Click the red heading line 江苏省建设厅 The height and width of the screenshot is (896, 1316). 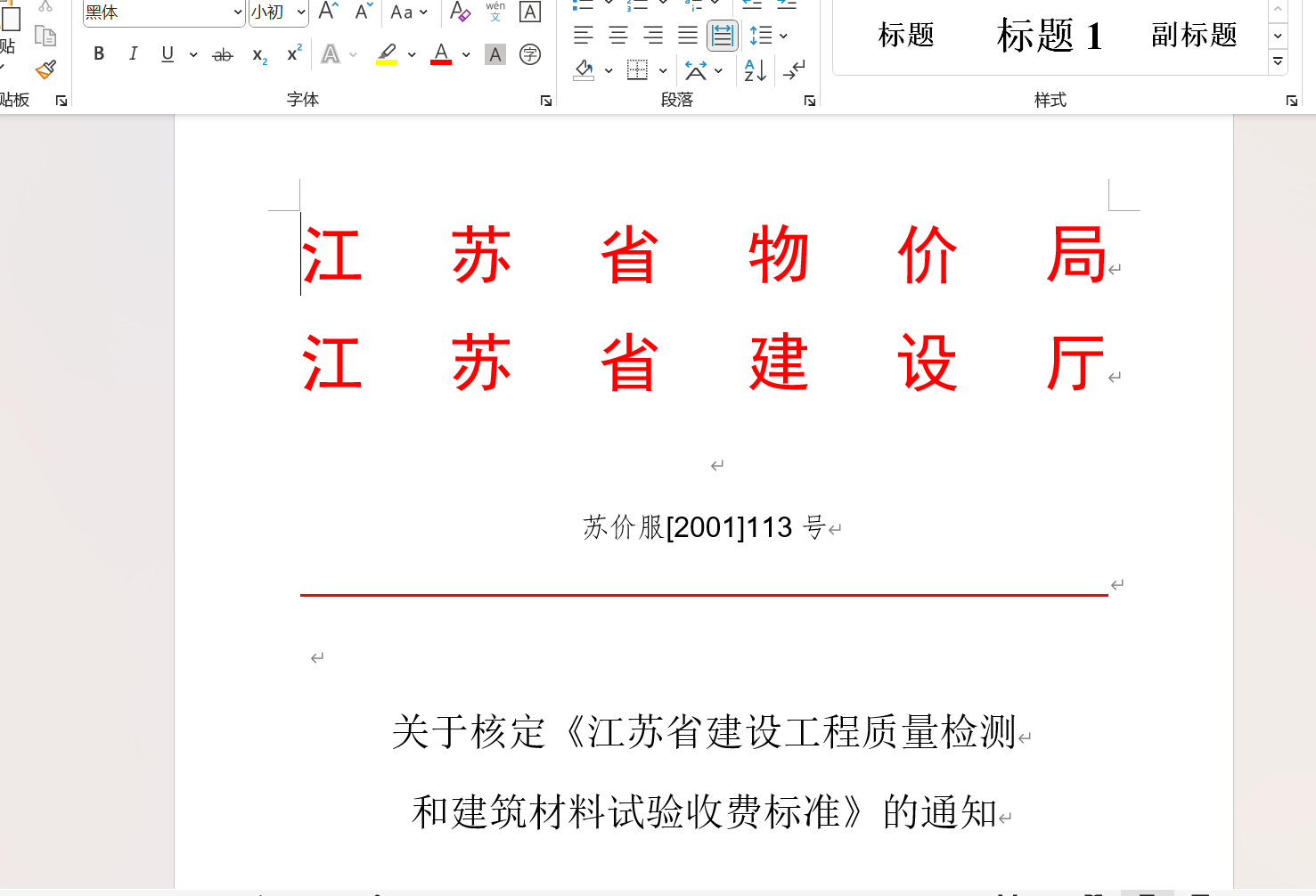[x=704, y=363]
